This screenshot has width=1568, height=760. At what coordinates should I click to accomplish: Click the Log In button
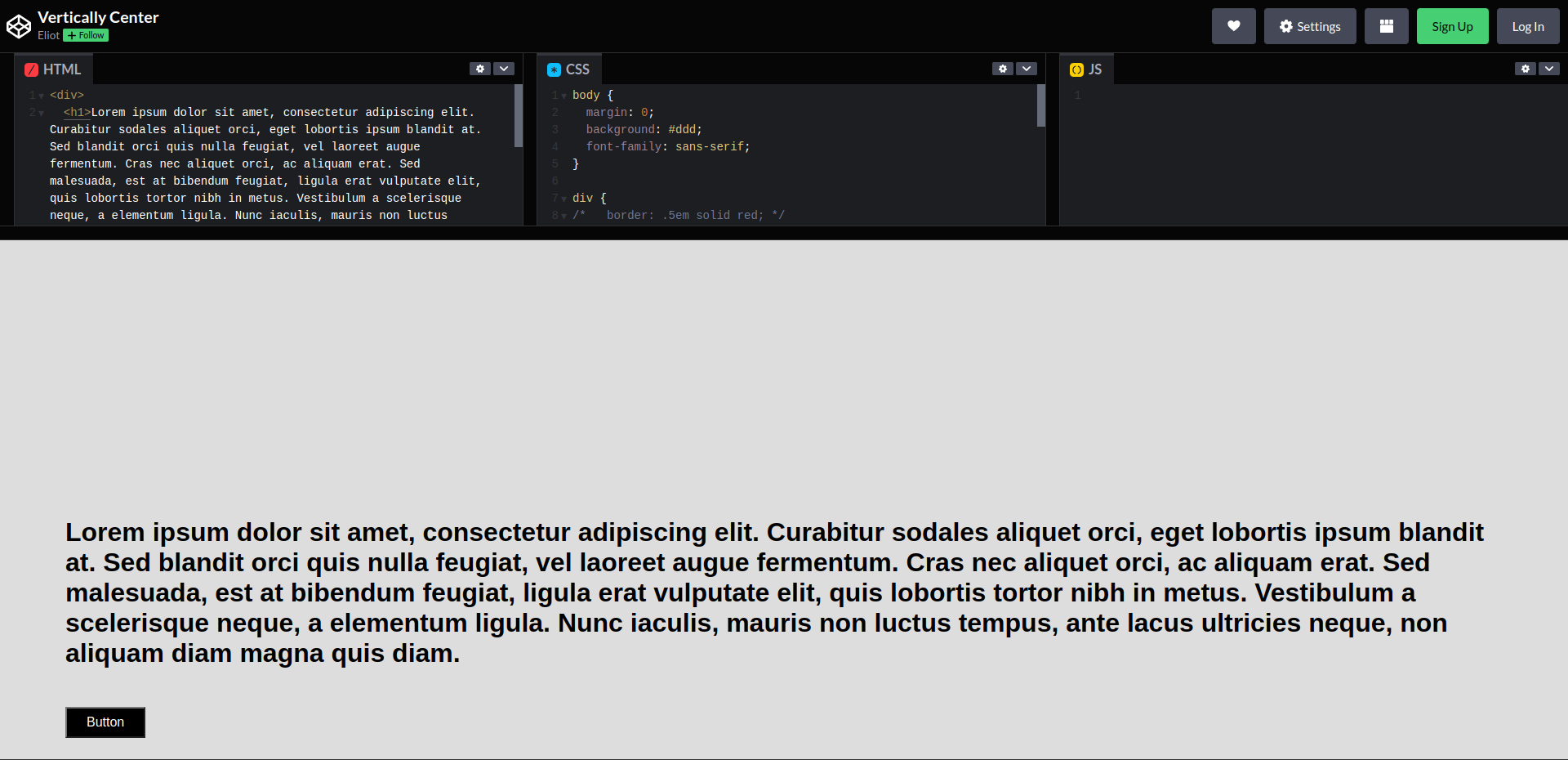coord(1527,26)
